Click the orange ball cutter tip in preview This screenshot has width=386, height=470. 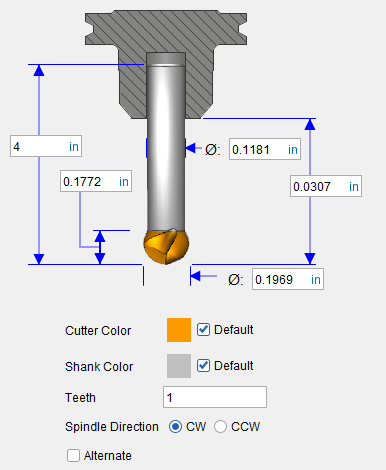pyautogui.click(x=166, y=246)
